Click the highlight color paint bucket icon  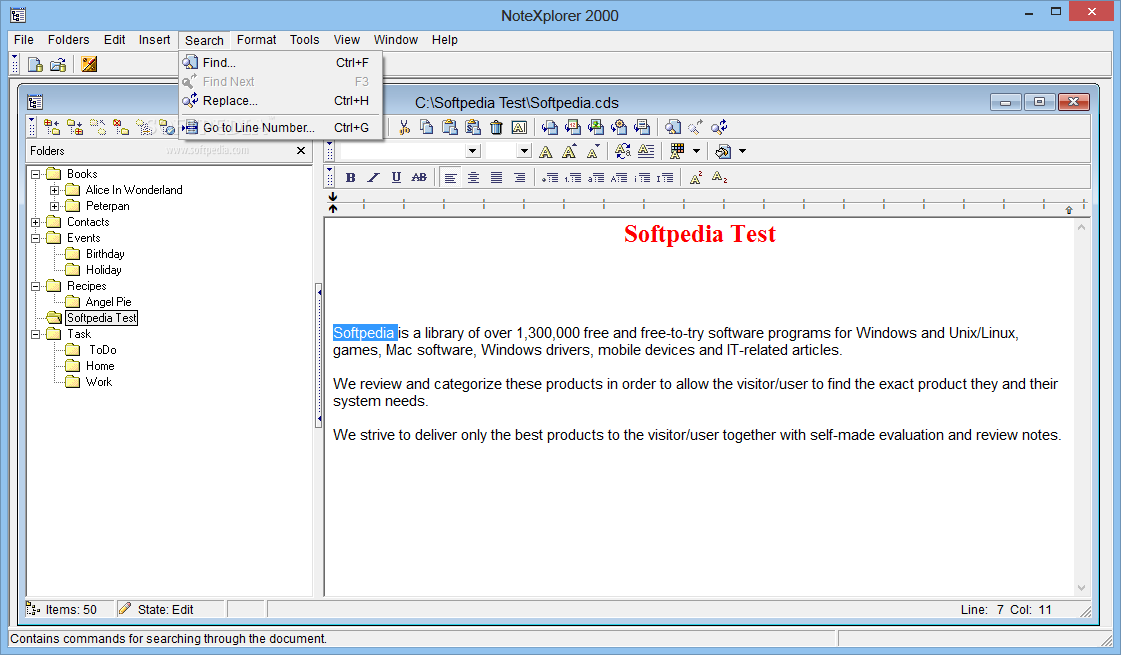(x=723, y=151)
